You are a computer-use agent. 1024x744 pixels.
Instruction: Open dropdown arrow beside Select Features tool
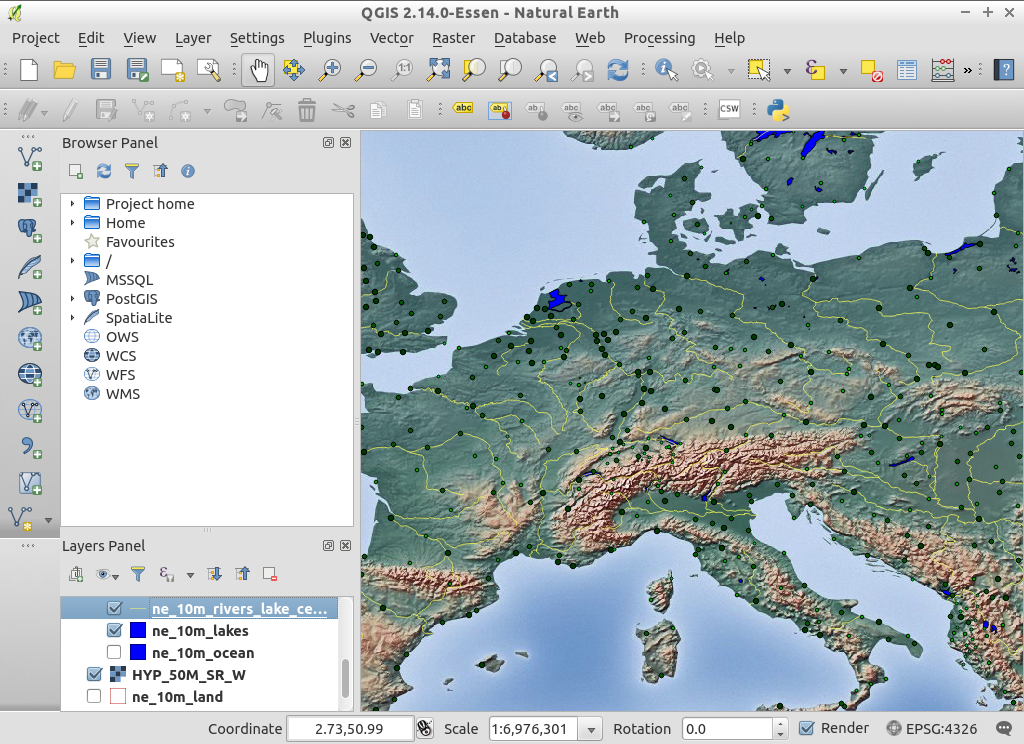click(x=788, y=71)
